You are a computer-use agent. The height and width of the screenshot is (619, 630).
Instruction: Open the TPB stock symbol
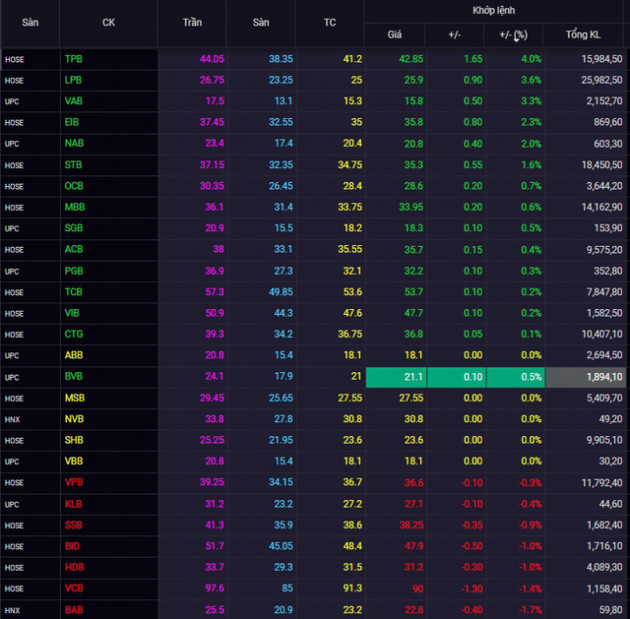[x=74, y=59]
